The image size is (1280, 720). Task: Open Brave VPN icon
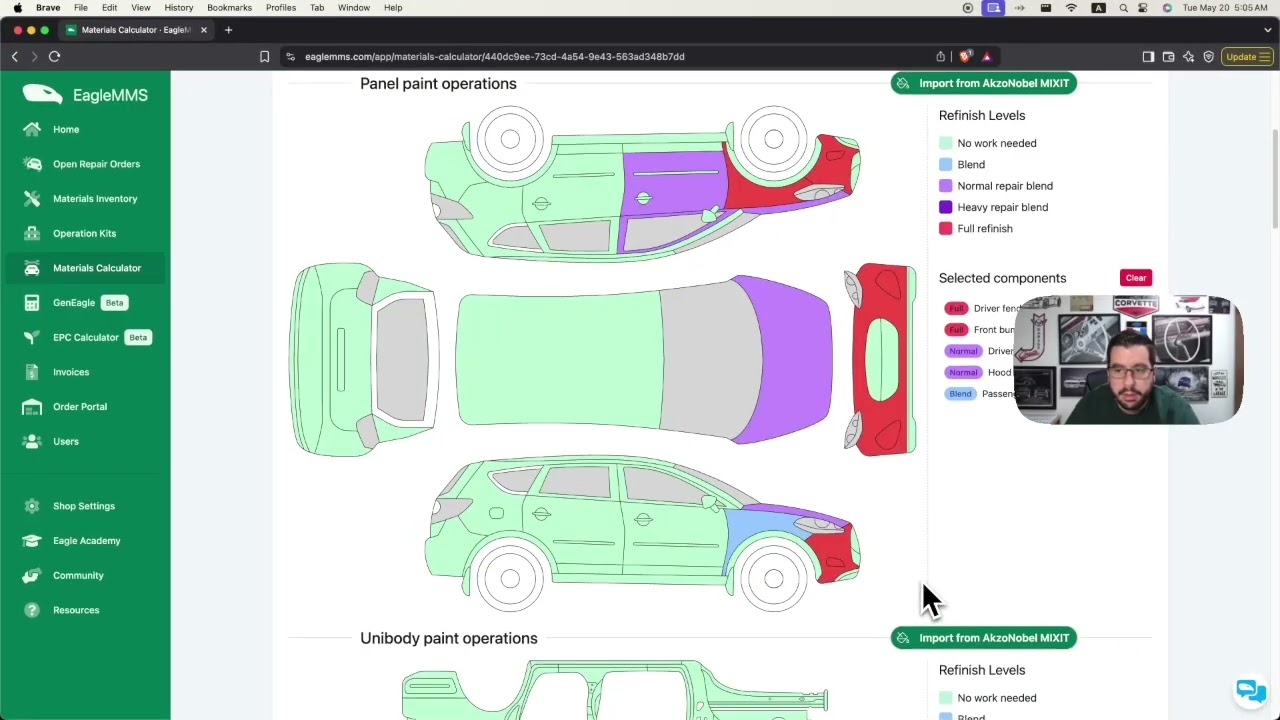(x=1208, y=57)
